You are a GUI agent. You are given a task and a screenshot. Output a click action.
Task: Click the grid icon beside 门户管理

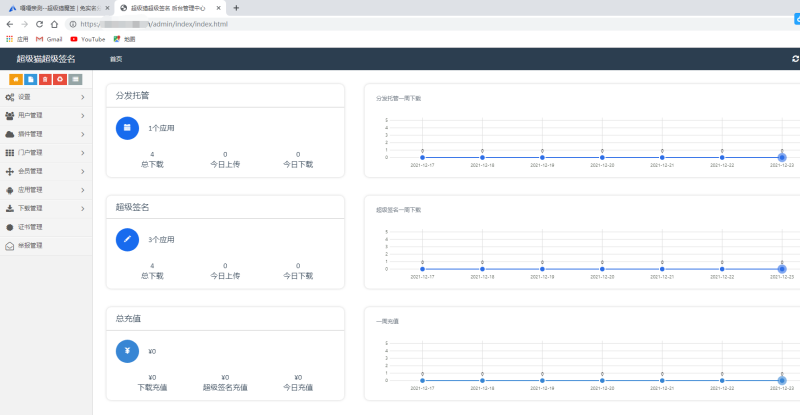click(x=10, y=153)
